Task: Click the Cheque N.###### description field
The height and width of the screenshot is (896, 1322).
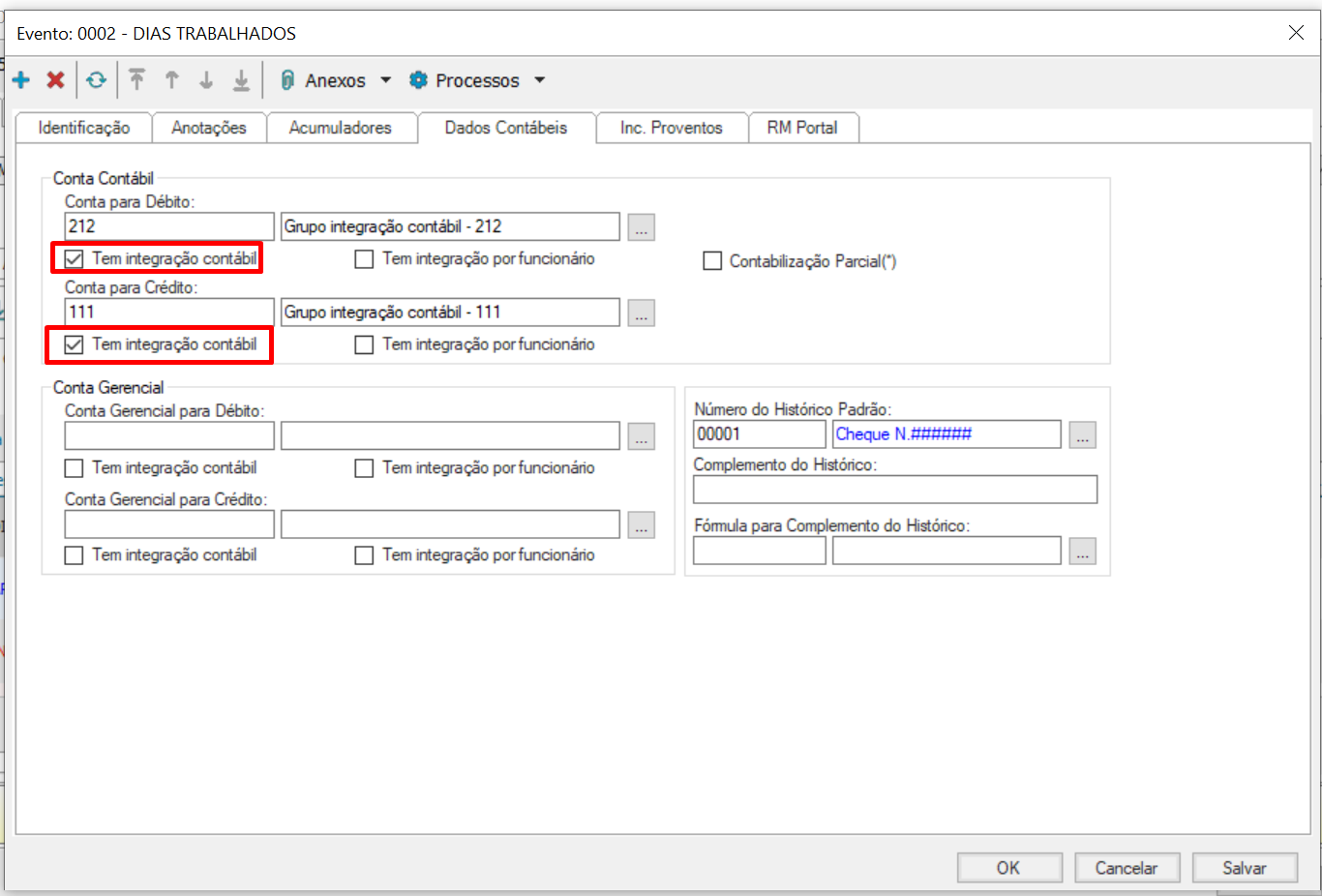Action: pos(946,434)
